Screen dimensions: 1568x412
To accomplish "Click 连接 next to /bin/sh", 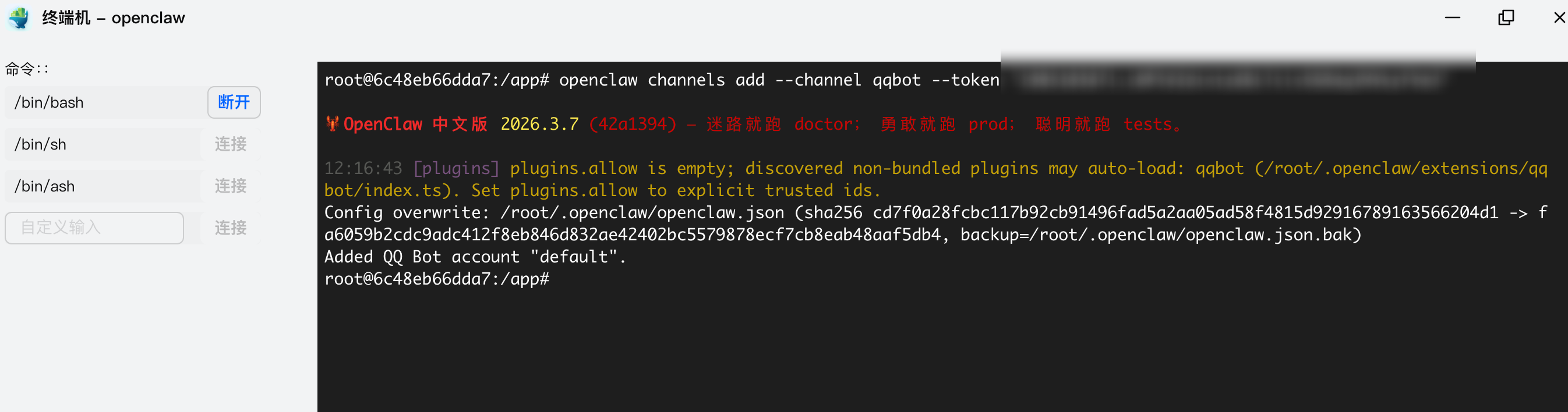I will 231,144.
